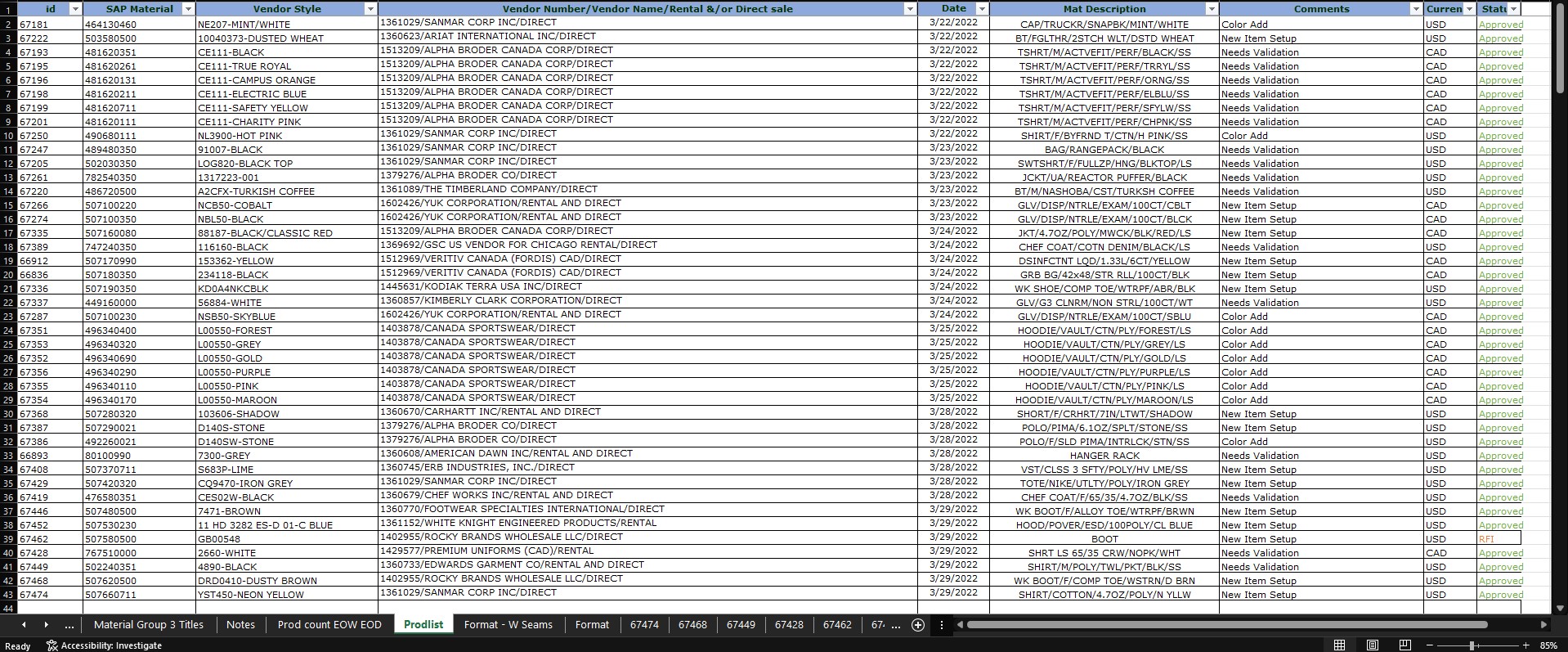Click the zoom out minus button
This screenshot has width=1568, height=652.
tap(1430, 645)
